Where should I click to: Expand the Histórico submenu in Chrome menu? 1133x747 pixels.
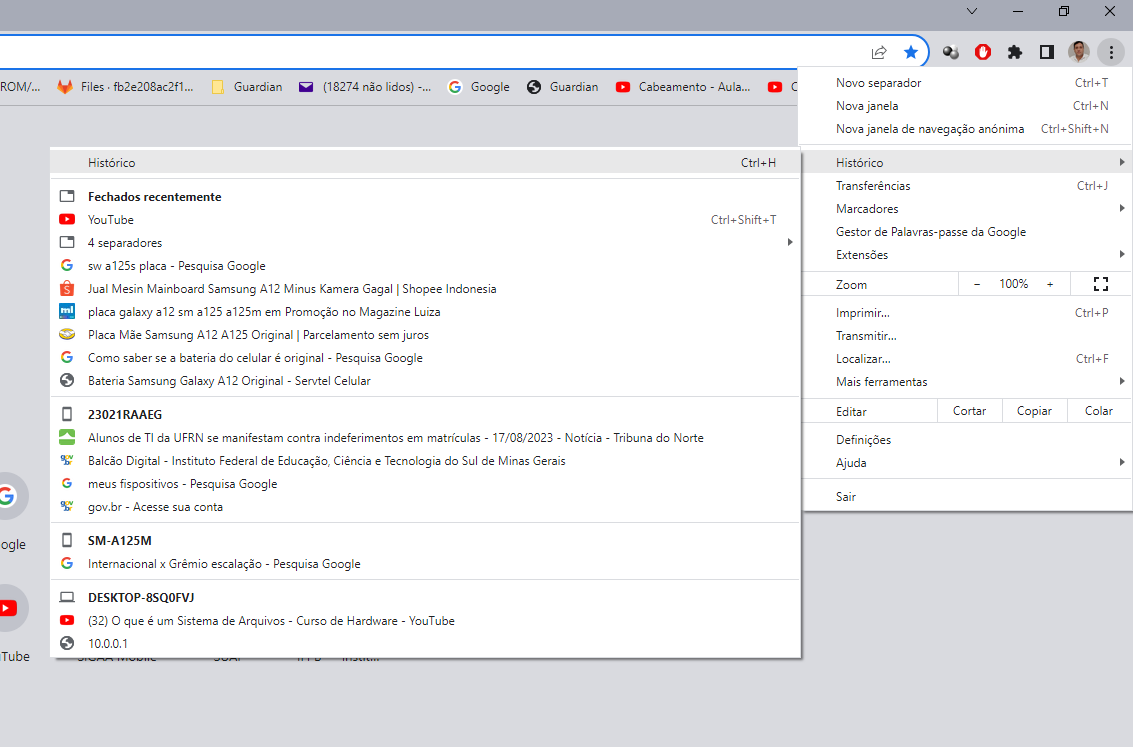966,163
